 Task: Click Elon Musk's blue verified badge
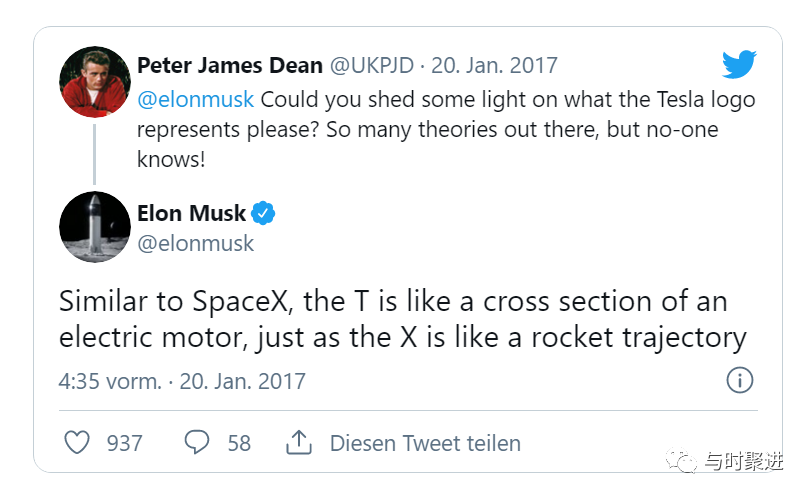263,213
